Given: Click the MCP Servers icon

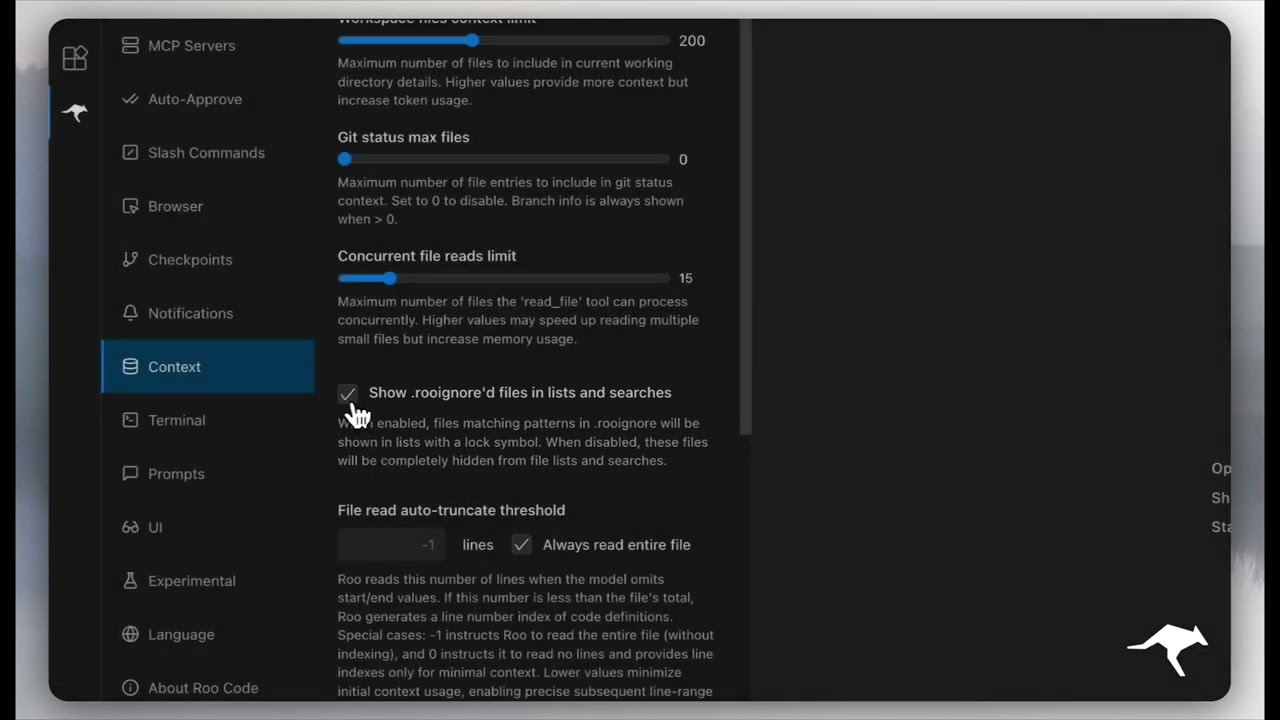Looking at the screenshot, I should point(130,45).
